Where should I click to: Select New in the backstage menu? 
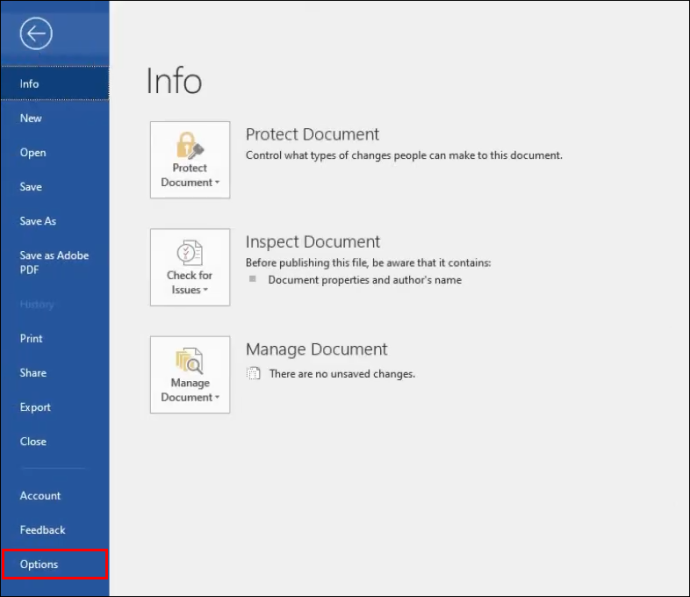[x=55, y=118]
